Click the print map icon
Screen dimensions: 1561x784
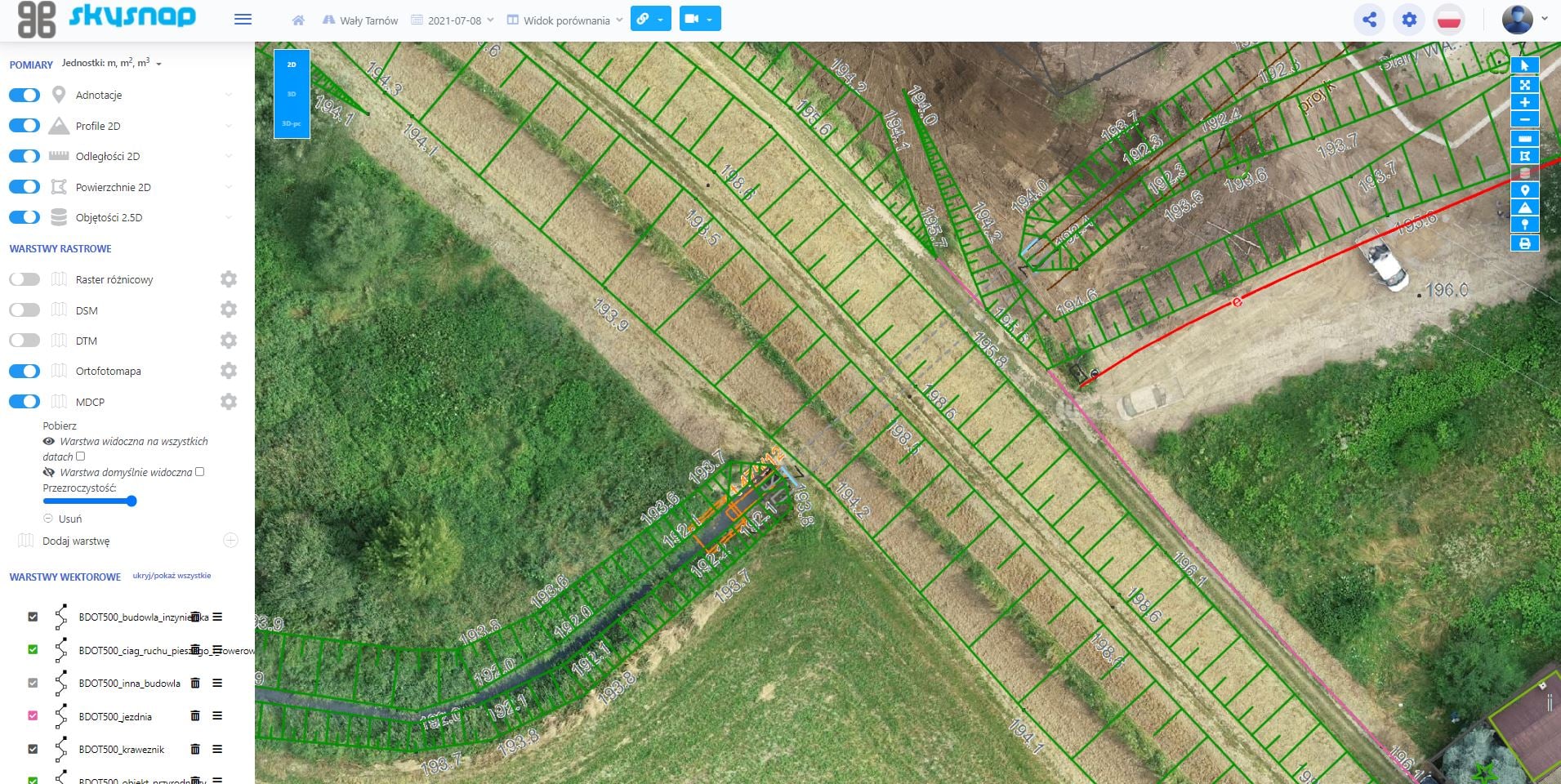coord(1524,243)
